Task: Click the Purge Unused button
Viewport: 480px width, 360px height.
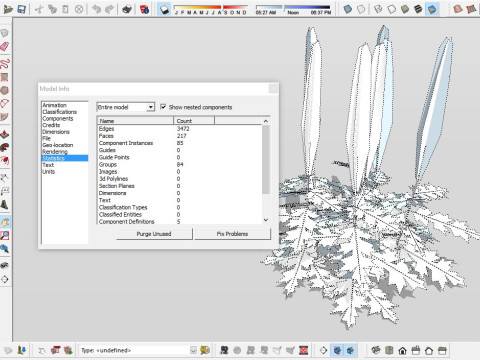Action: (x=154, y=234)
